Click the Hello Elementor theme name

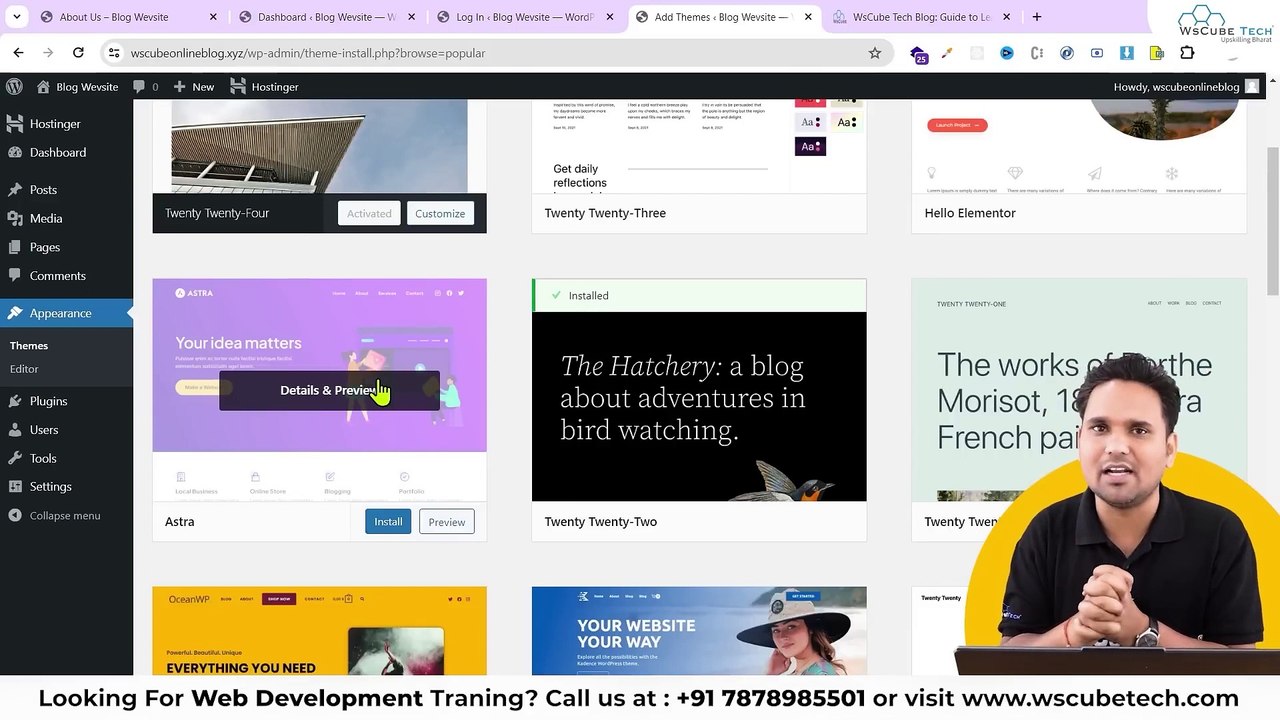[x=970, y=213]
